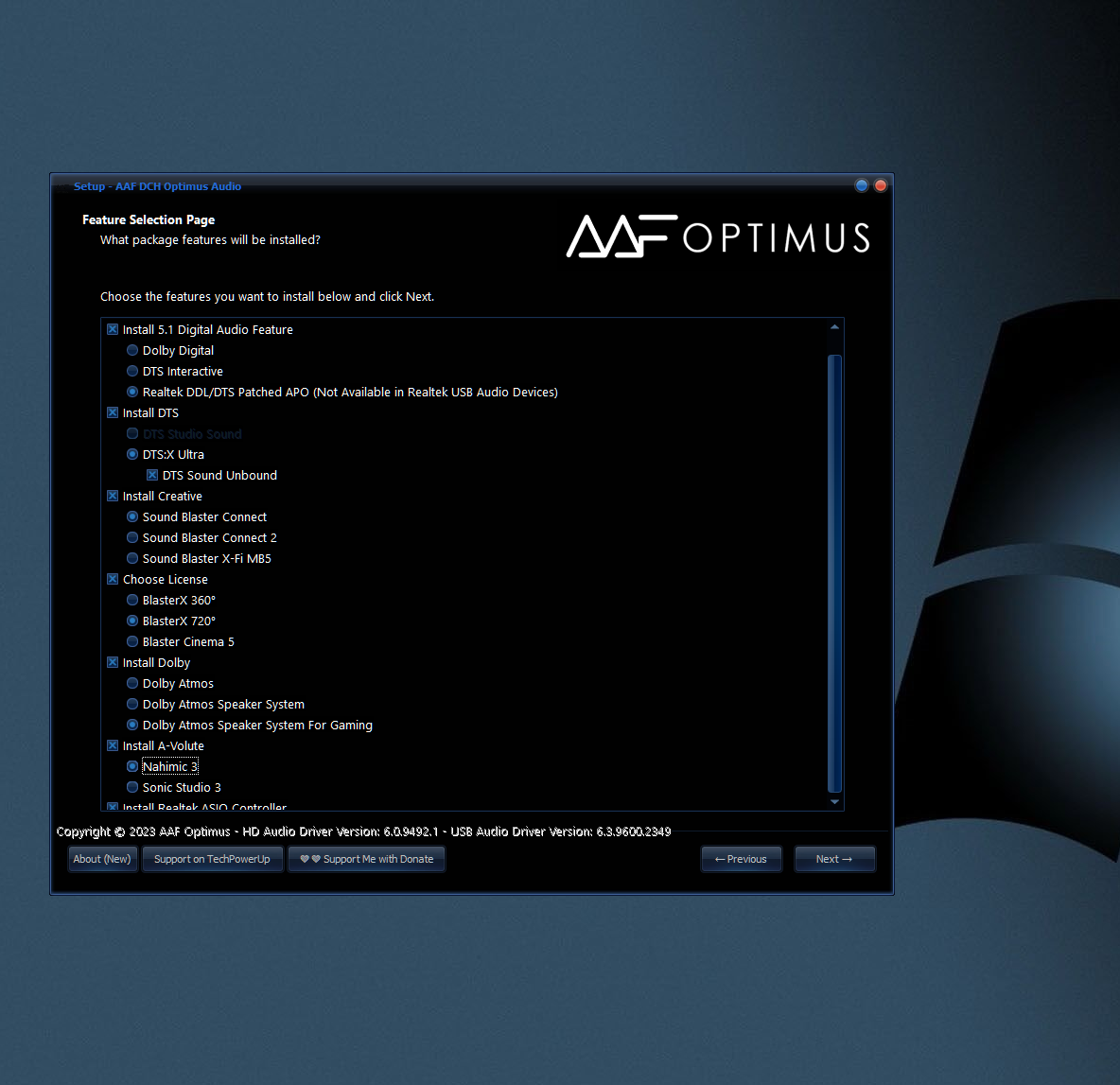Viewport: 1120px width, 1085px height.
Task: Toggle Install A-Volute checkbox
Action: pos(113,745)
